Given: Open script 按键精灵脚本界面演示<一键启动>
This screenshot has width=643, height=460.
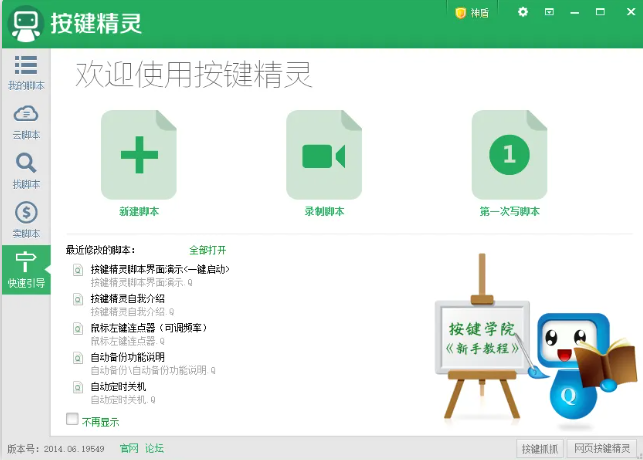Looking at the screenshot, I should pyautogui.click(x=160, y=269).
